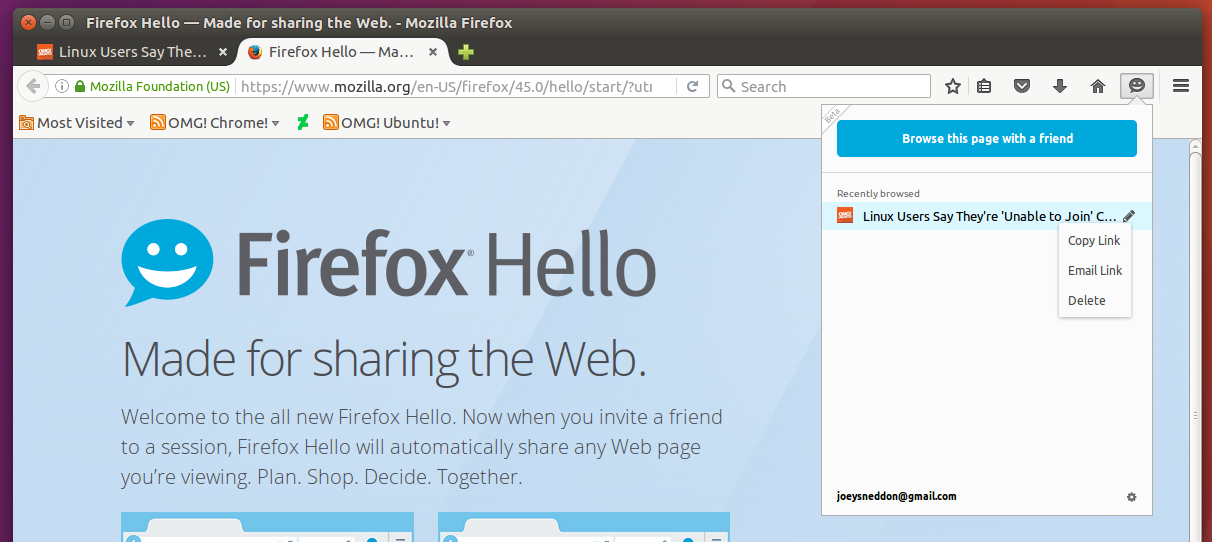1212x542 pixels.
Task: Click the Home toolbar icon
Action: [x=1098, y=86]
